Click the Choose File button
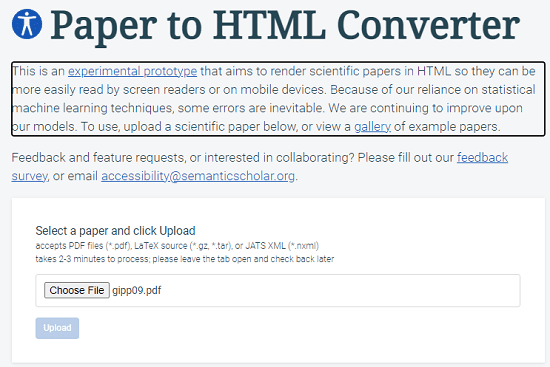The image size is (550, 367). coord(77,290)
